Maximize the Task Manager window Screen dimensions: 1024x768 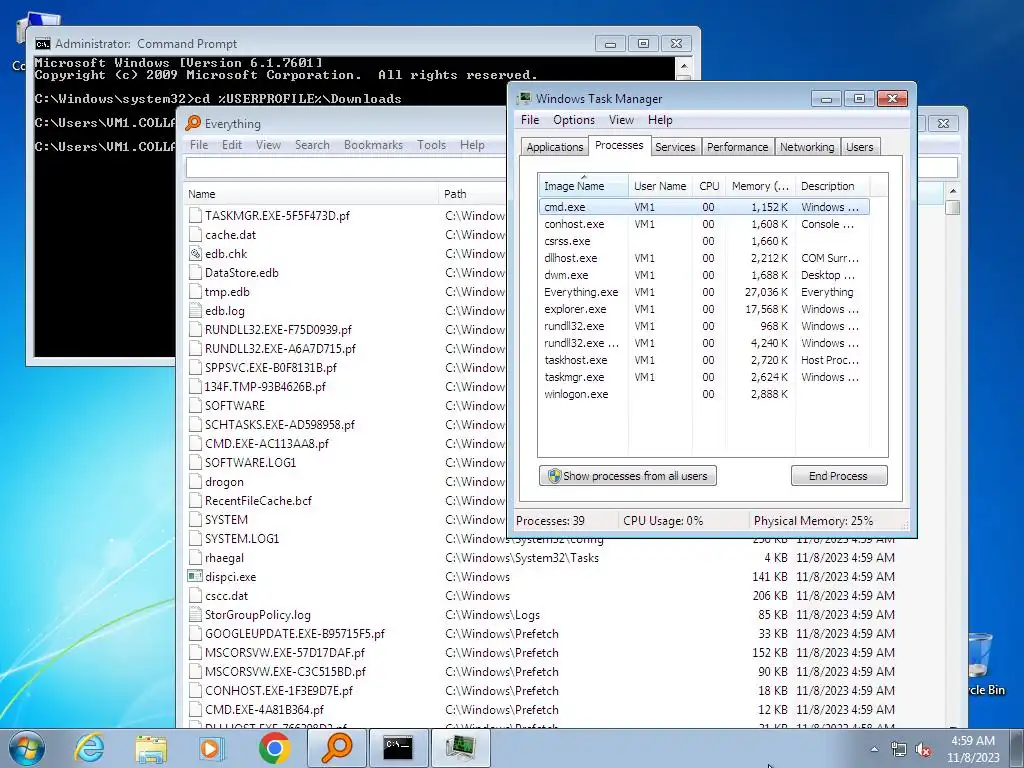[859, 99]
